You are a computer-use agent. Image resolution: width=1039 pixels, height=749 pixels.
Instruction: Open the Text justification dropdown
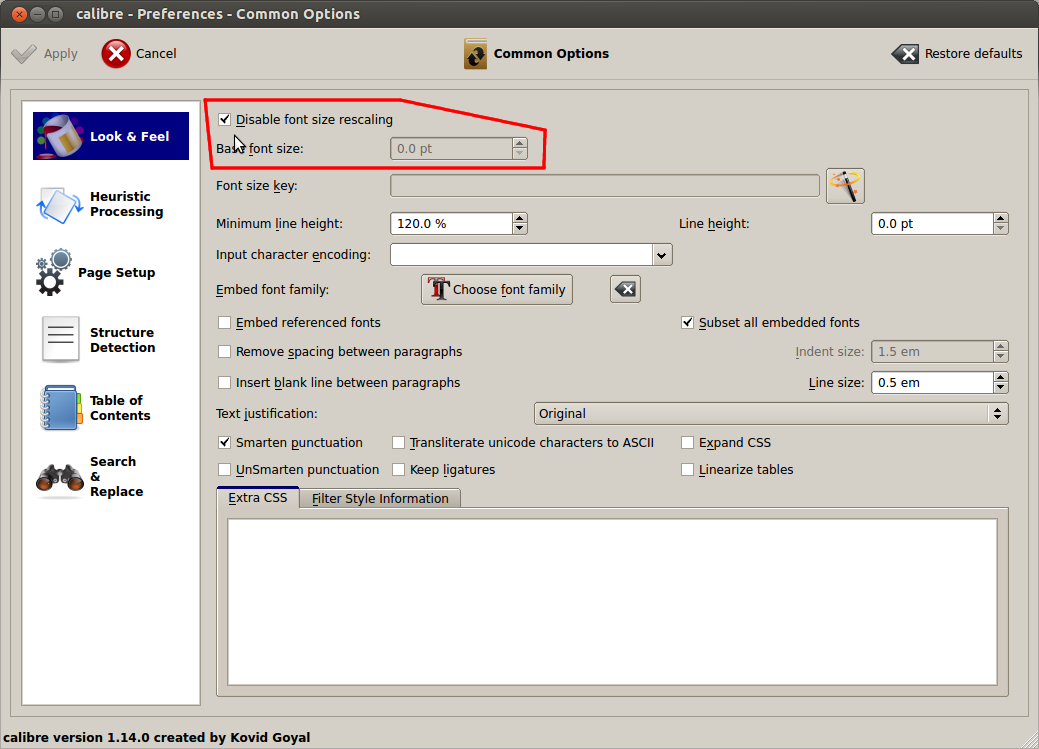coord(771,414)
